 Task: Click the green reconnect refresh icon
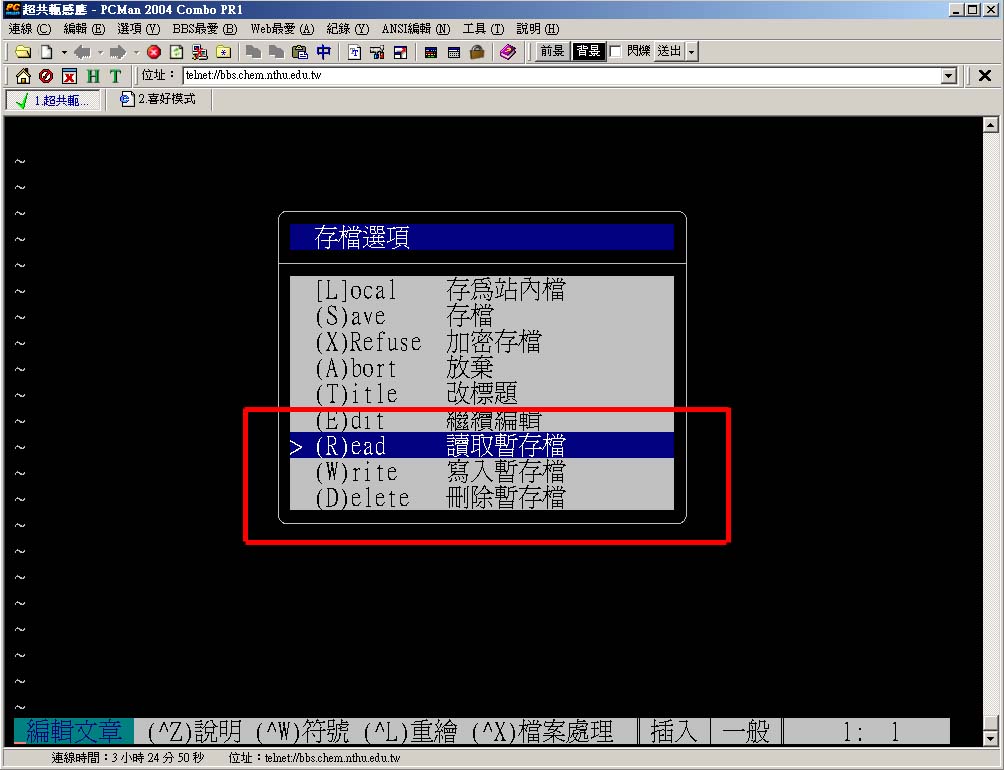(177, 52)
